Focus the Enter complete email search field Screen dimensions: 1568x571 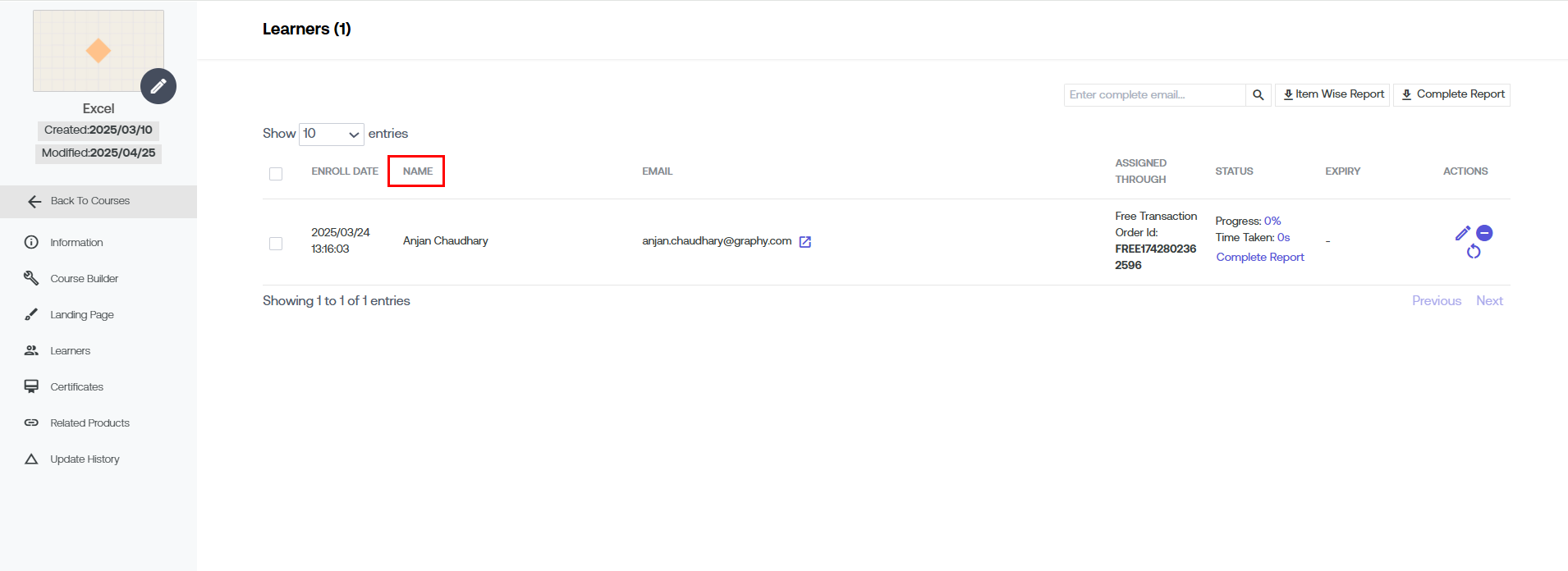point(1154,95)
